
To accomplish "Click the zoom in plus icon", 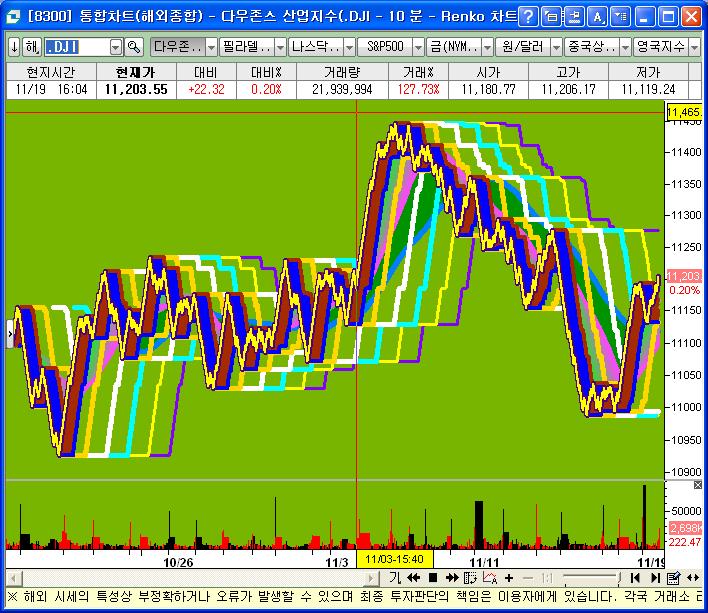I will (509, 578).
